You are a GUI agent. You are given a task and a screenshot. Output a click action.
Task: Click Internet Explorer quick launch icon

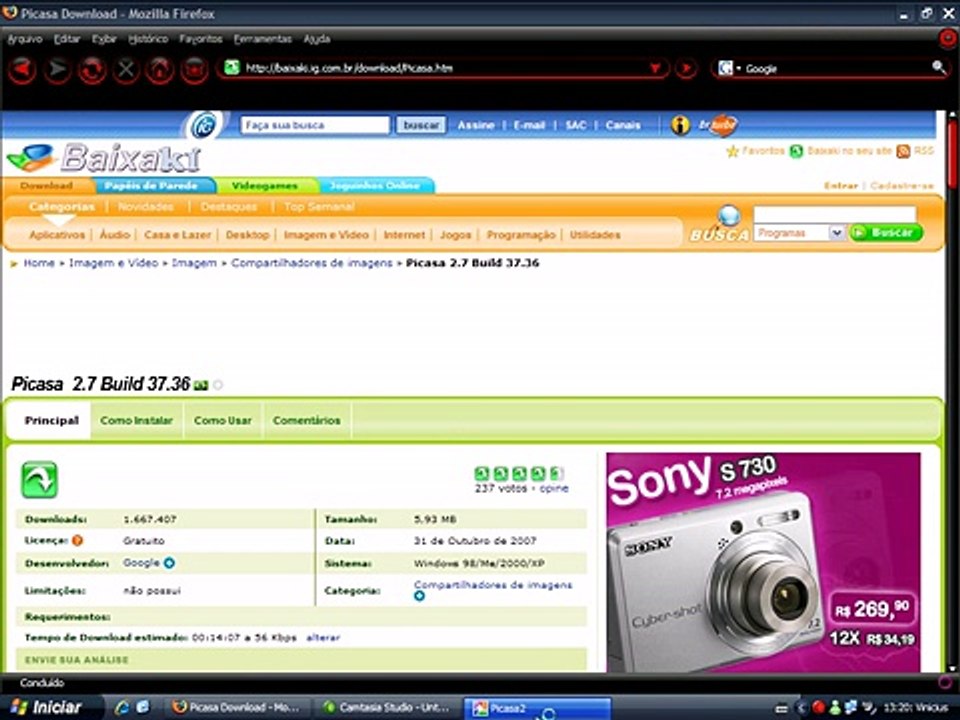(x=122, y=707)
